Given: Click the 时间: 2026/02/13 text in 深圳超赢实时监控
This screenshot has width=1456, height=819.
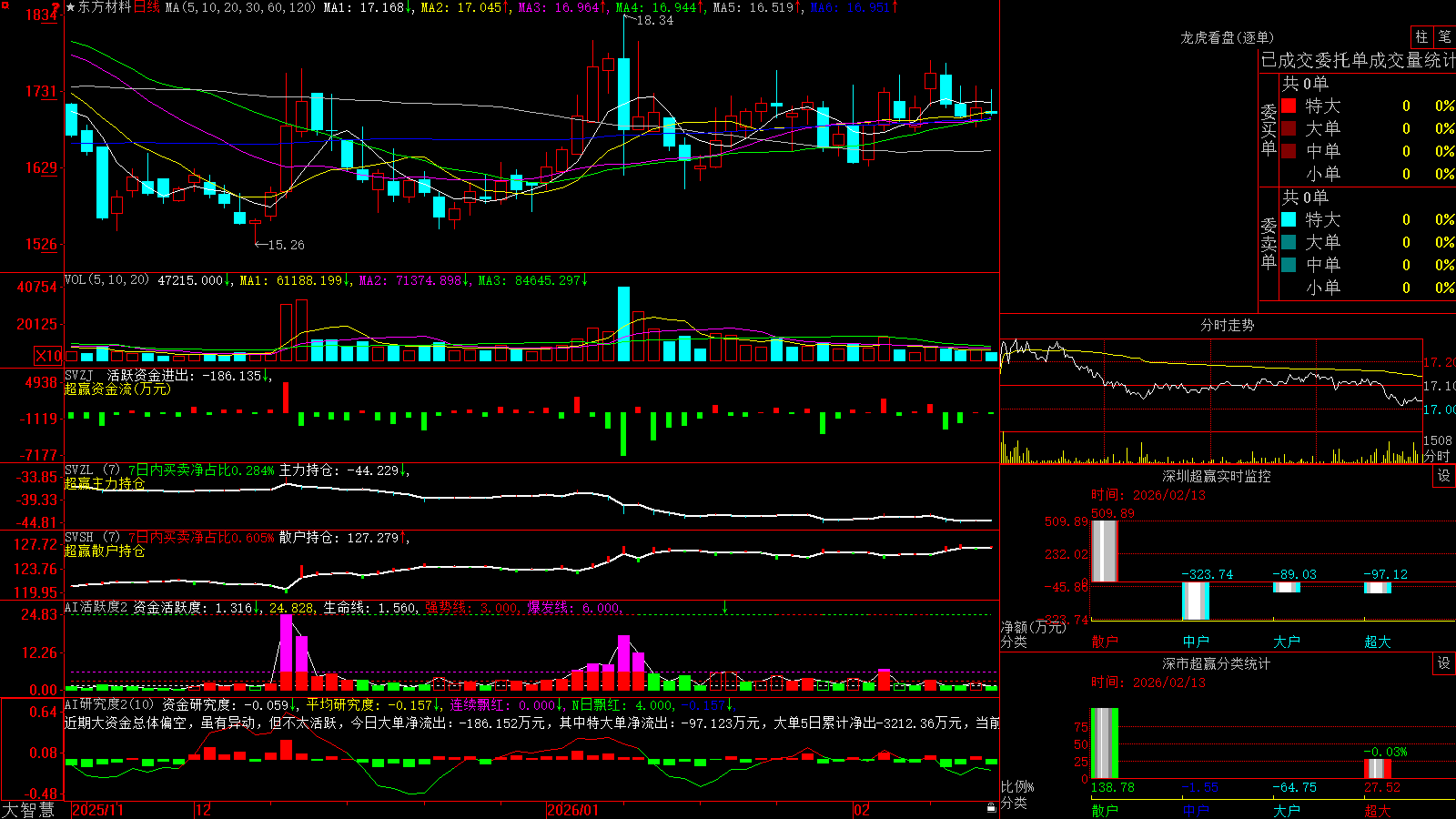Looking at the screenshot, I should coord(1148,495).
